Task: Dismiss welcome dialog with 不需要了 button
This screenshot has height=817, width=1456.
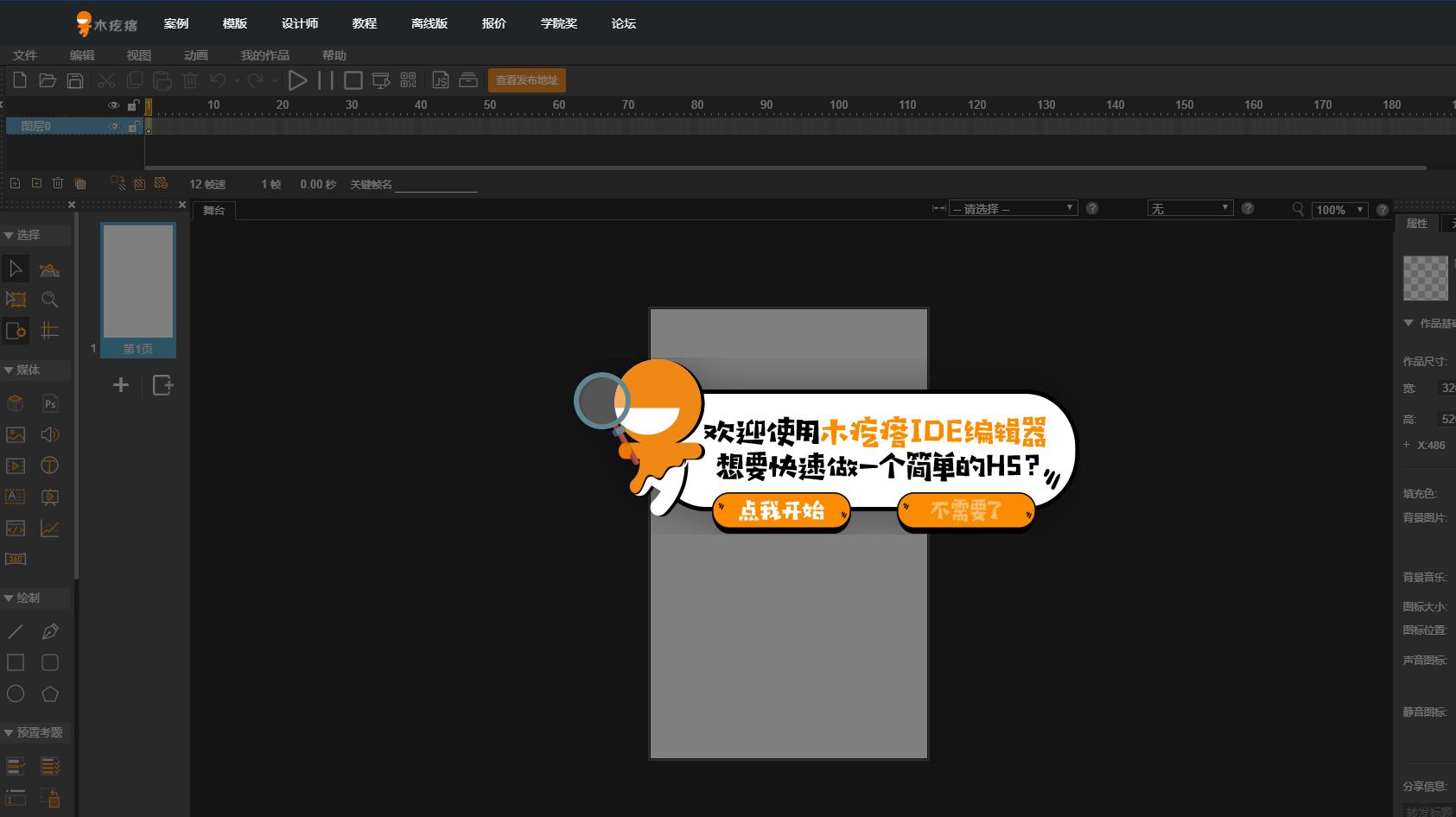Action: 965,511
